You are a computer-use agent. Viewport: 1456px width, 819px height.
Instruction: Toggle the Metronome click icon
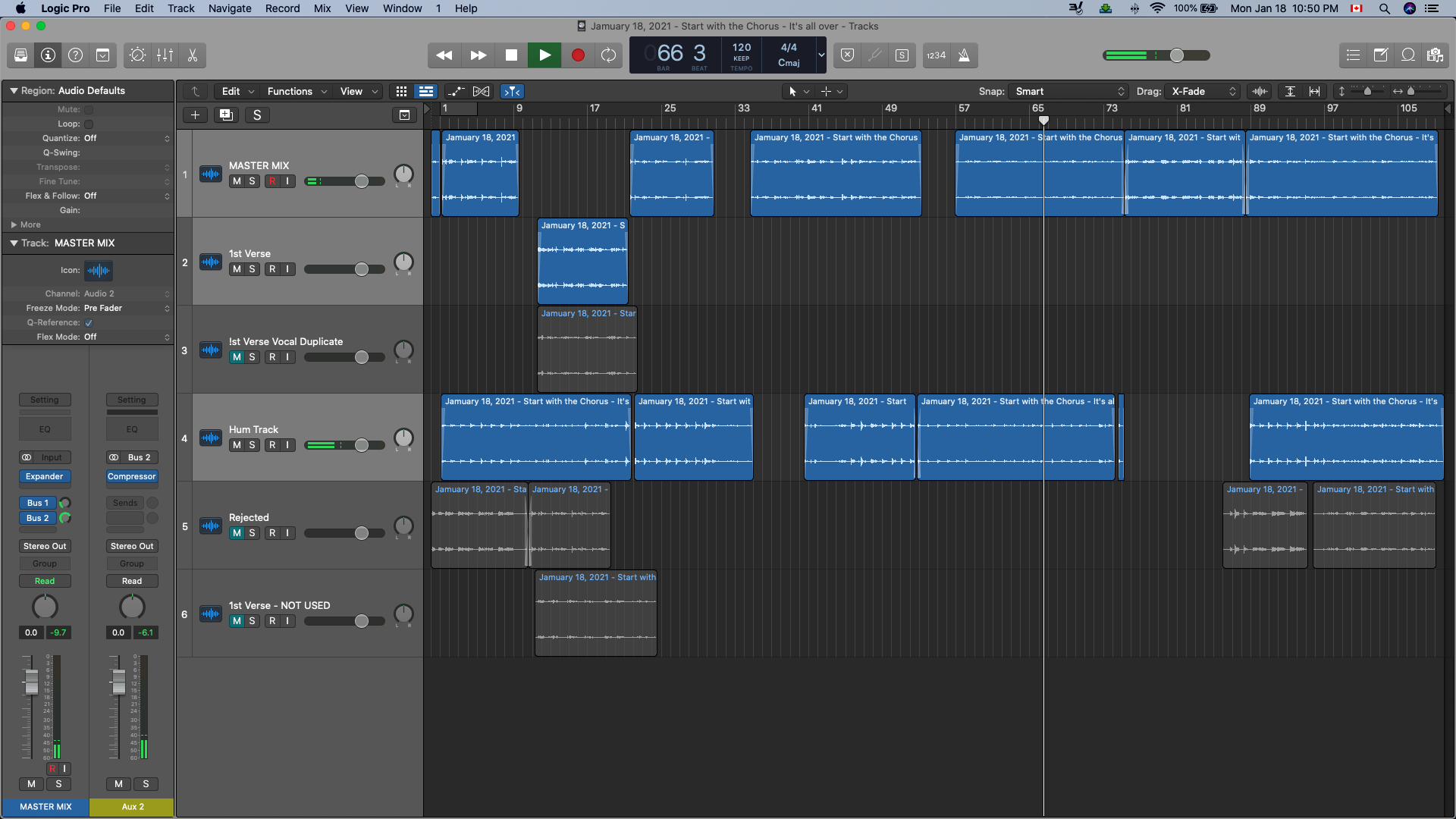(964, 55)
